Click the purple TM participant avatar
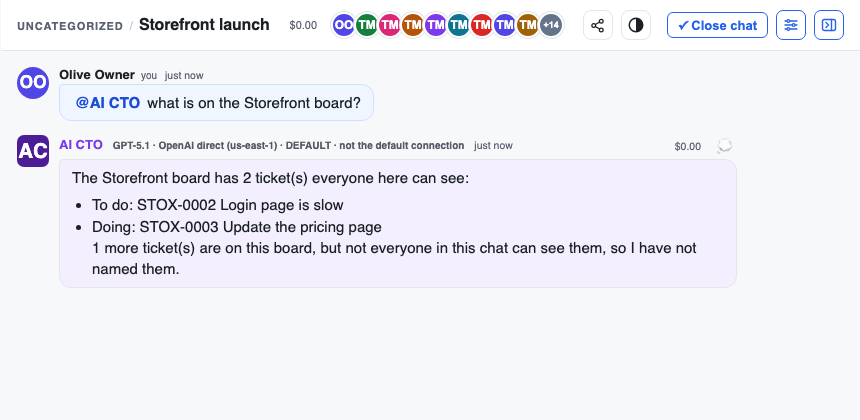The image size is (860, 420). (x=435, y=25)
